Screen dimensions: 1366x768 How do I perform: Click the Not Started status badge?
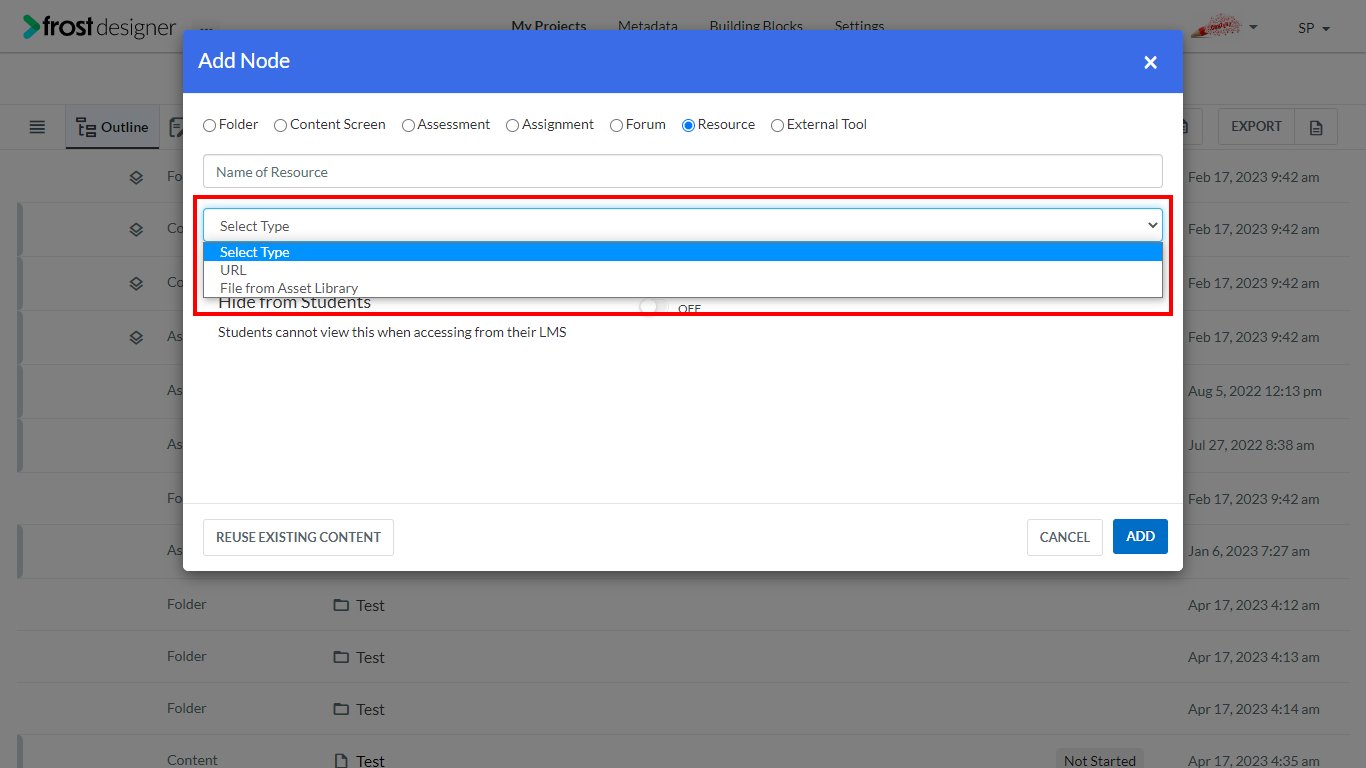(x=1100, y=760)
